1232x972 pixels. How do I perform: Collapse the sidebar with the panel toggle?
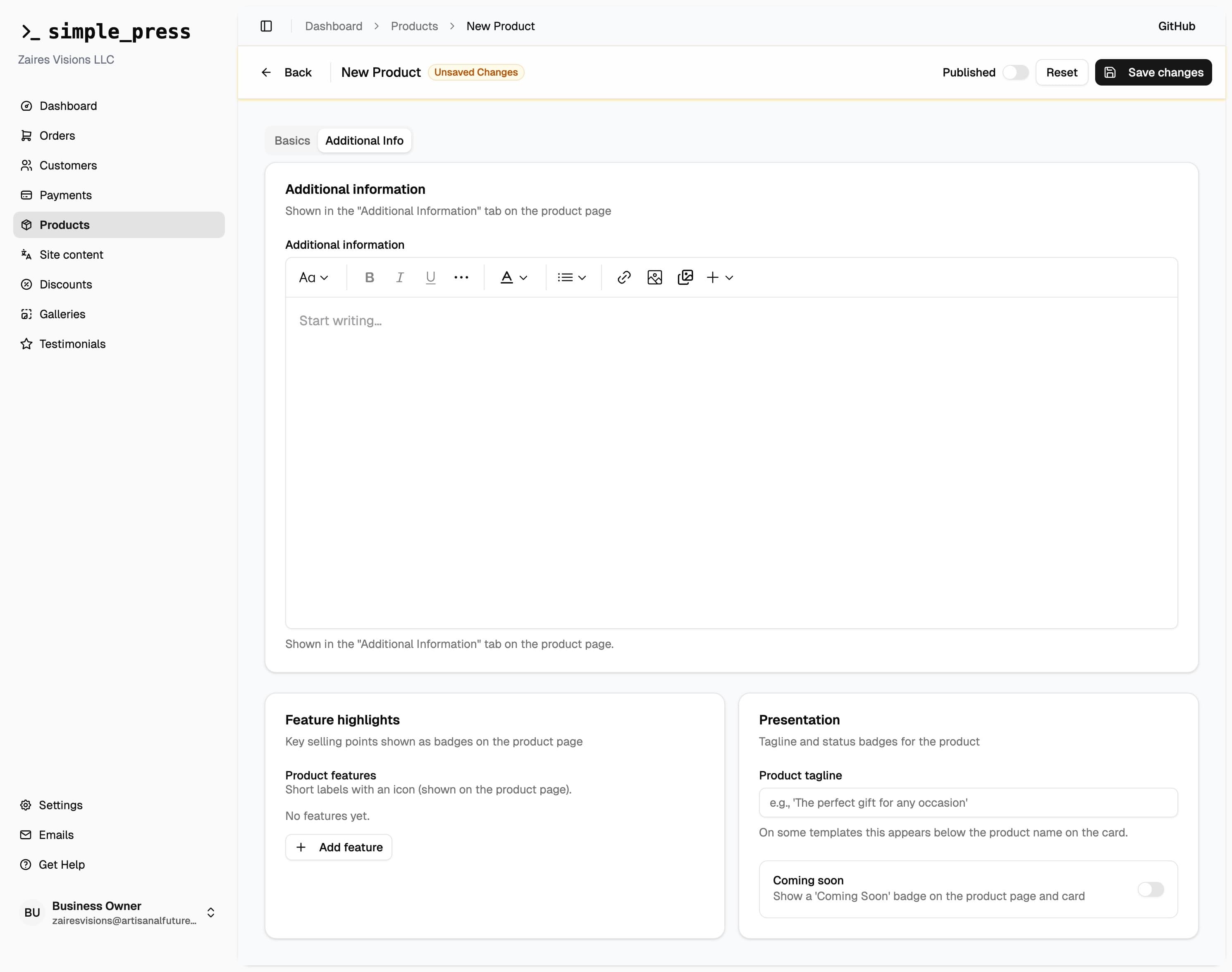click(x=266, y=26)
